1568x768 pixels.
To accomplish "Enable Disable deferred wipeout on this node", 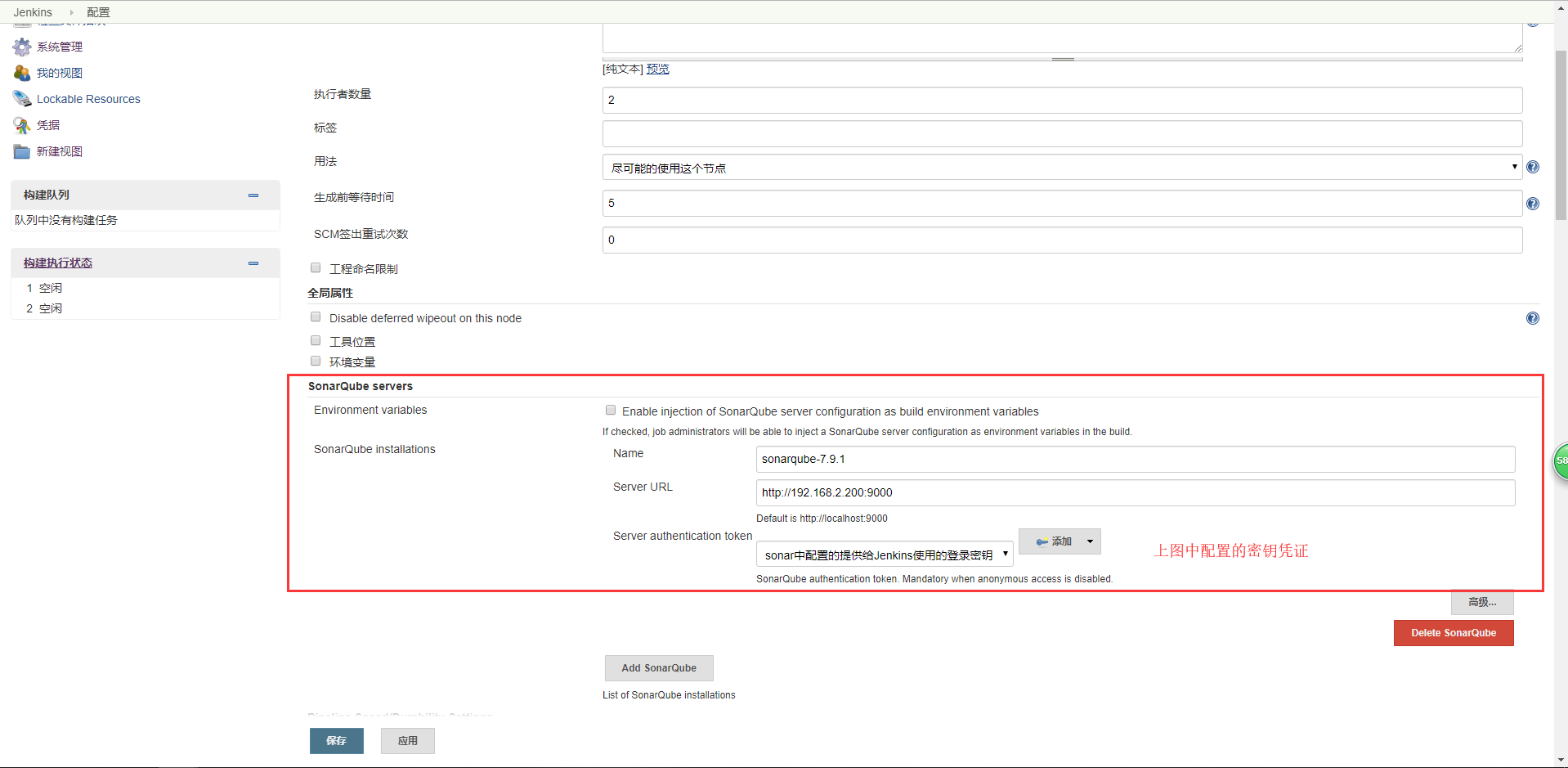I will tap(316, 317).
